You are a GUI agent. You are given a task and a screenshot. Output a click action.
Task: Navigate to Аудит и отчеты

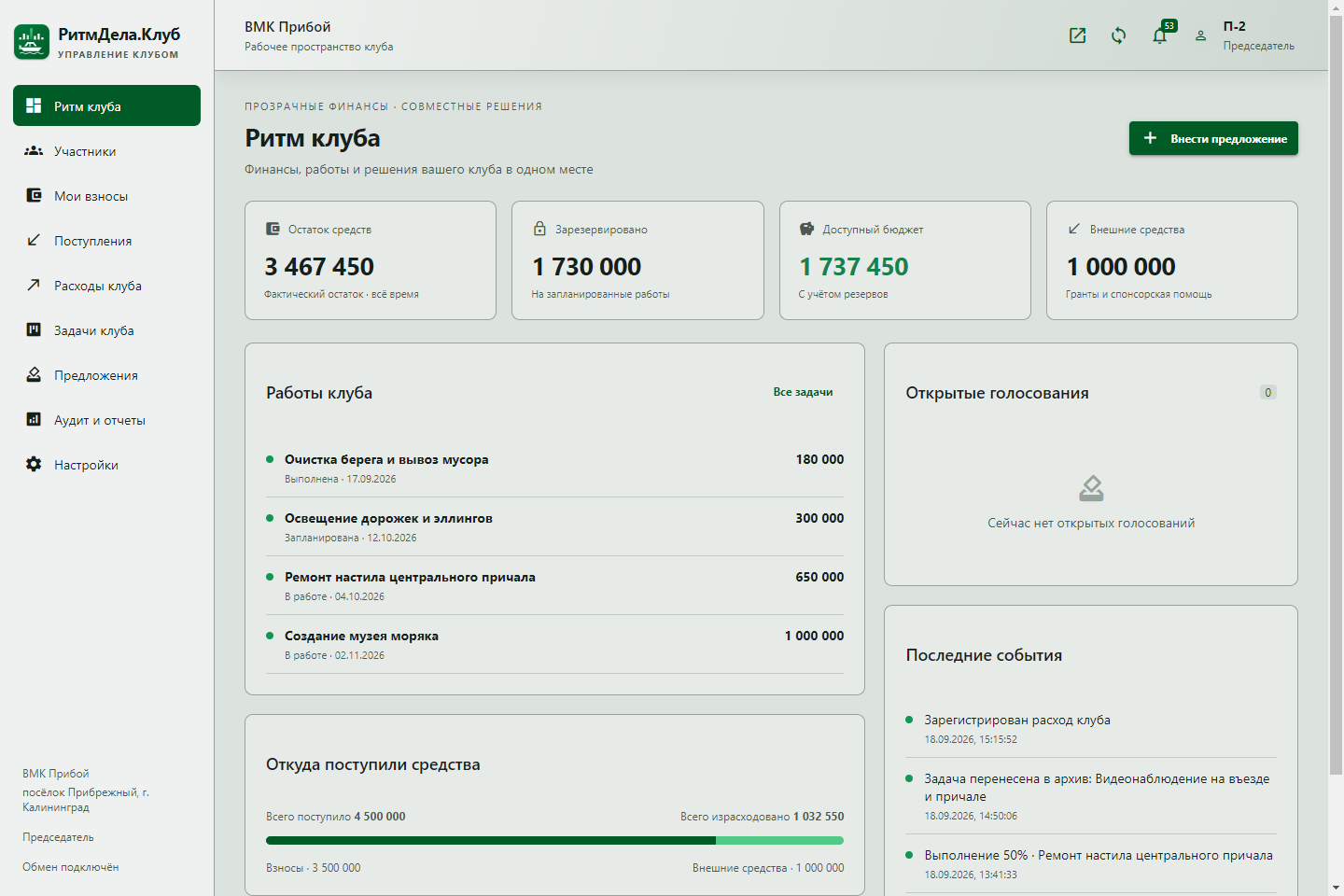click(x=106, y=420)
